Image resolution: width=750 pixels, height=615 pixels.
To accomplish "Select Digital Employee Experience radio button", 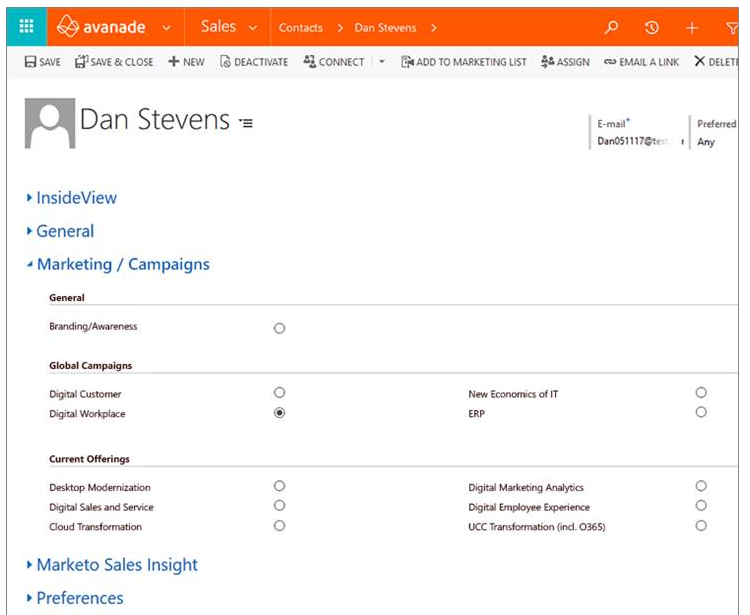I will click(x=701, y=505).
